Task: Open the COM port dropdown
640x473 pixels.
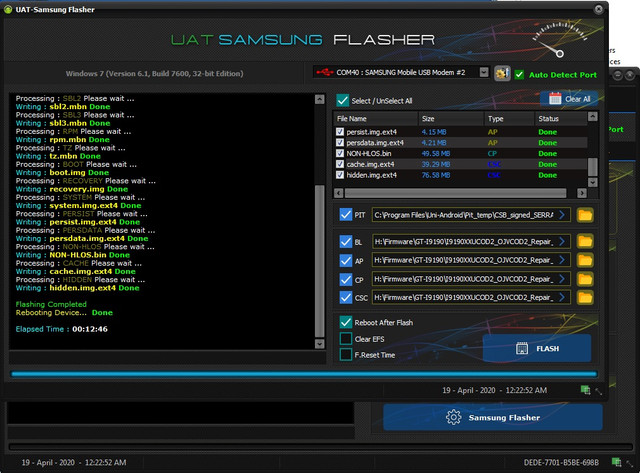Action: [x=484, y=72]
